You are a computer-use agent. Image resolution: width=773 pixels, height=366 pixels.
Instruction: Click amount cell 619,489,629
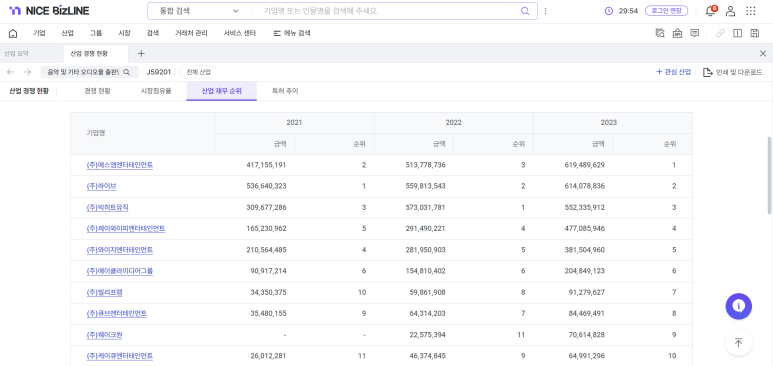pos(585,165)
